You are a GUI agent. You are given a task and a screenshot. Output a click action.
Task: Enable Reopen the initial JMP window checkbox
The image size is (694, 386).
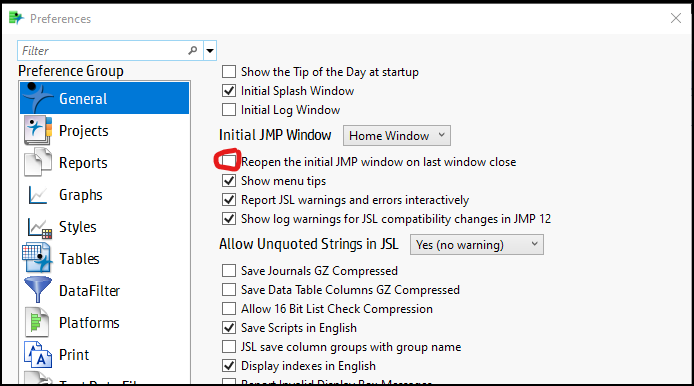[229, 162]
